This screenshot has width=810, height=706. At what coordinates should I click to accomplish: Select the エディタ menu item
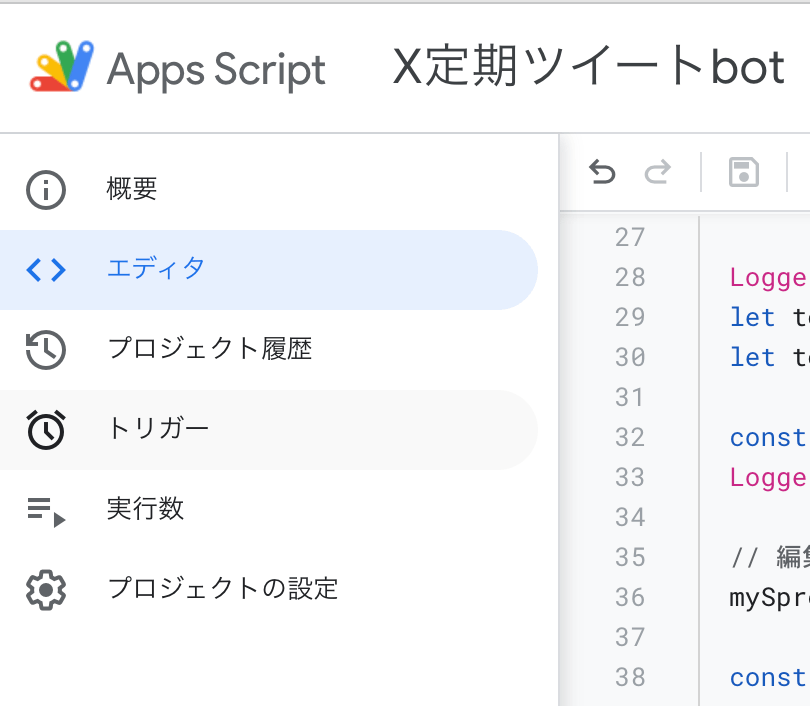click(x=269, y=270)
